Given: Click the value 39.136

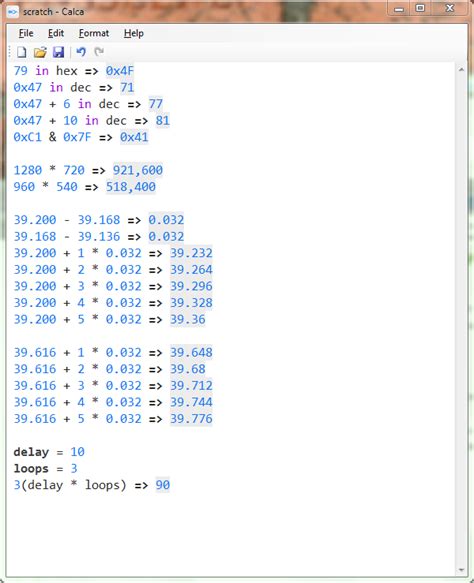Looking at the screenshot, I should (x=99, y=236).
